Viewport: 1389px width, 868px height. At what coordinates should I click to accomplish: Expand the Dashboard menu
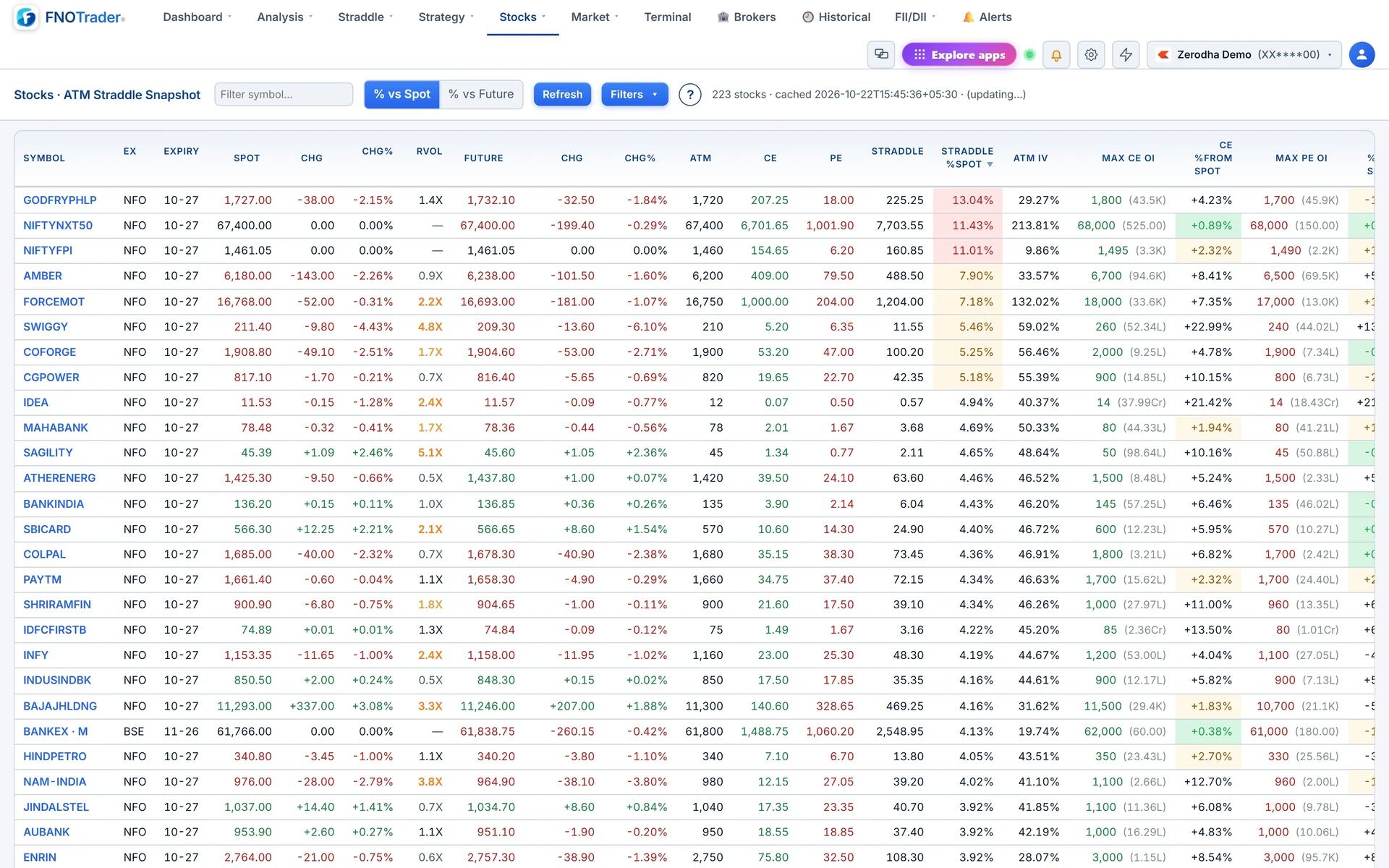pos(197,17)
